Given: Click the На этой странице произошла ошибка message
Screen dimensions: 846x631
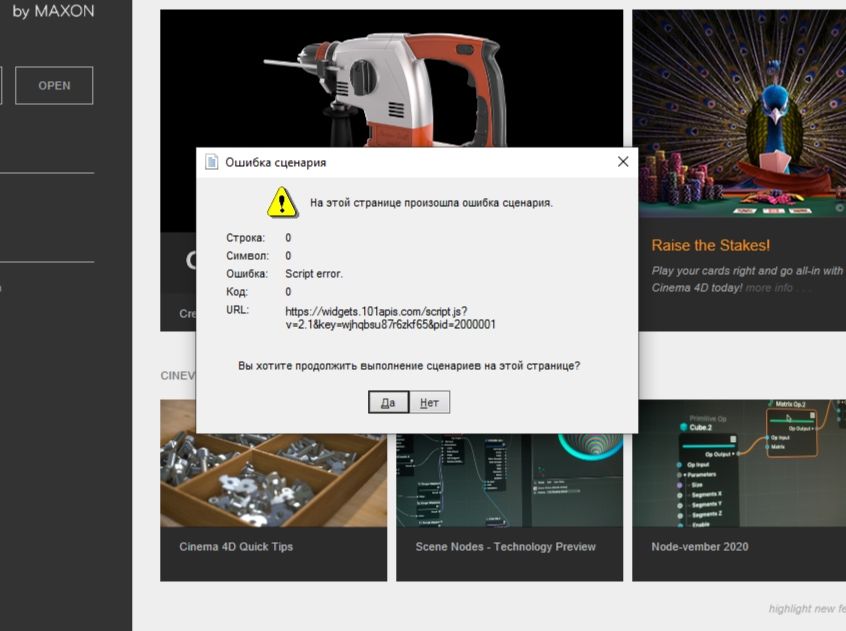Looking at the screenshot, I should click(431, 203).
